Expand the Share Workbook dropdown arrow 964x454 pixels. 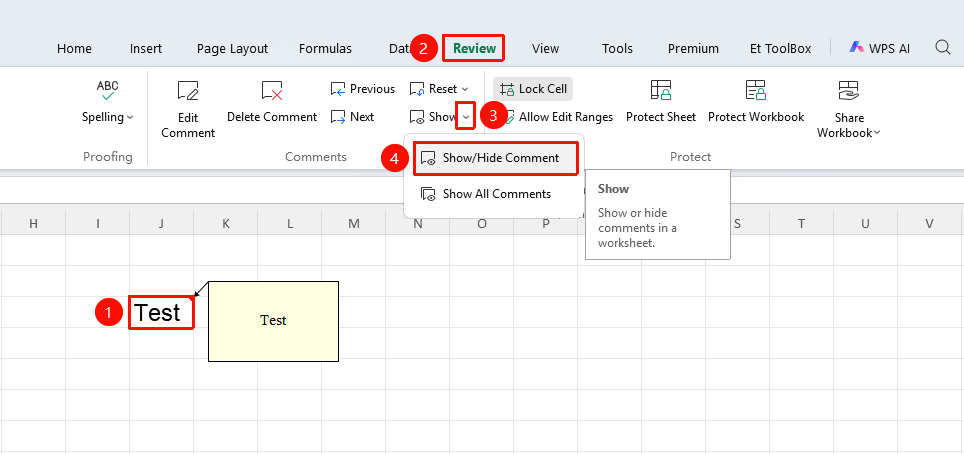tap(877, 133)
